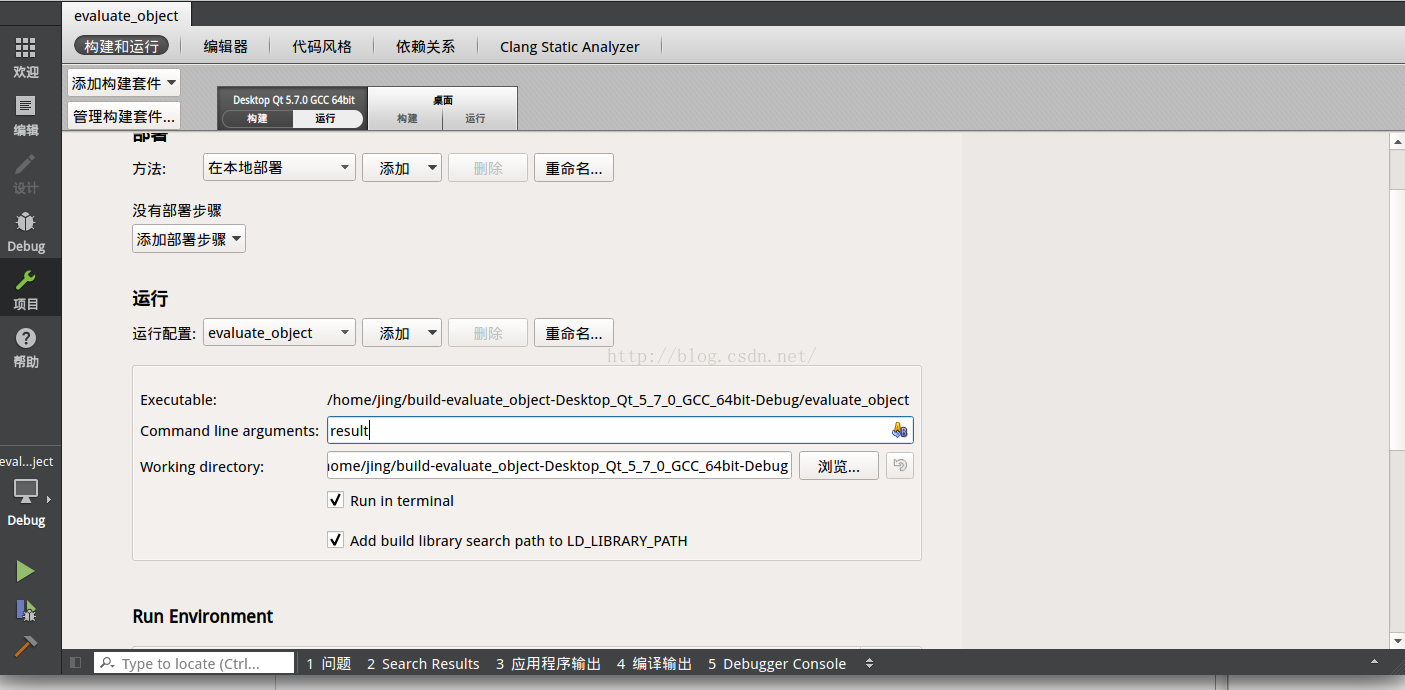Screen dimensions: 1405x690
Task: Open the run configuration 添加 dropdown
Action: point(401,333)
